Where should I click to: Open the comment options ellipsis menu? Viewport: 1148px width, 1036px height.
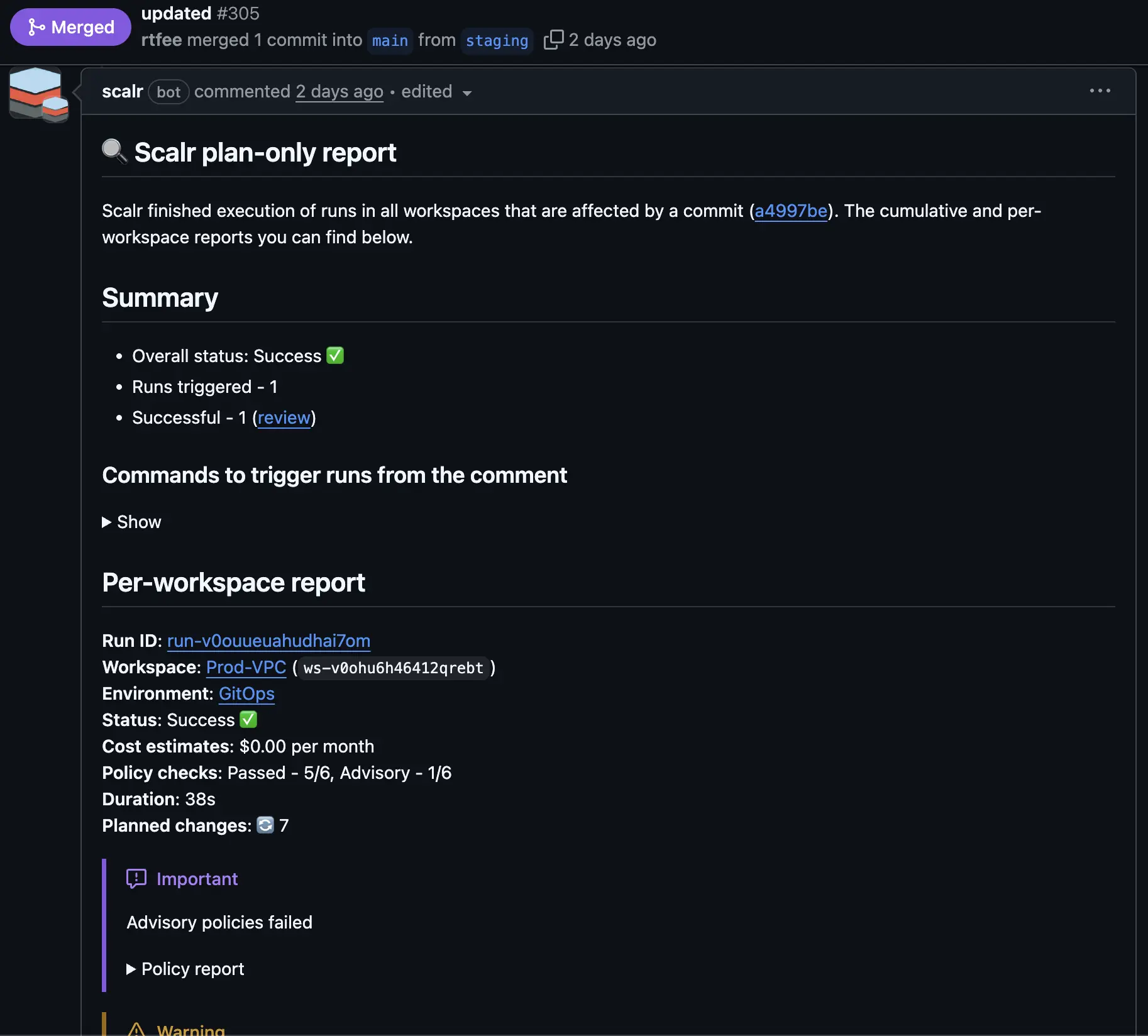1100,91
